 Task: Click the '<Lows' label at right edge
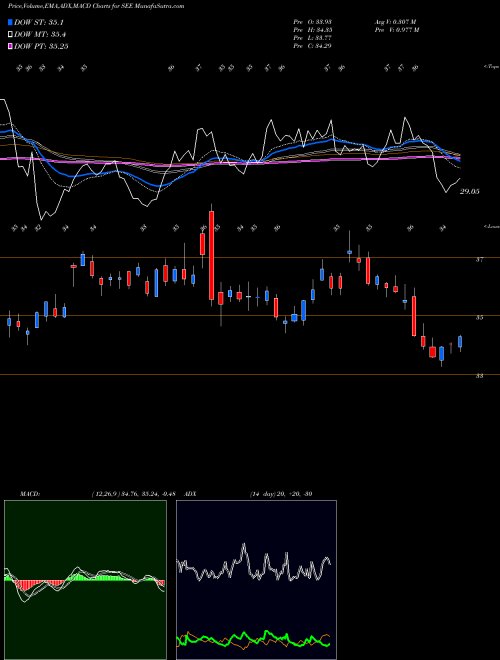coord(491,227)
